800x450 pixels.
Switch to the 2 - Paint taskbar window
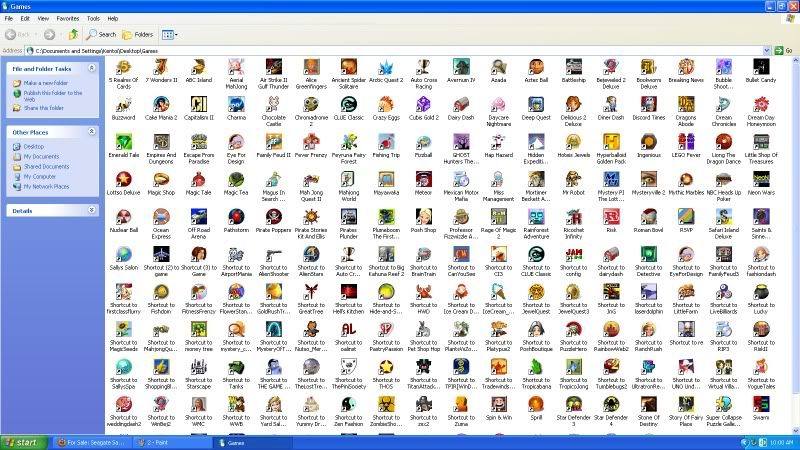171,442
